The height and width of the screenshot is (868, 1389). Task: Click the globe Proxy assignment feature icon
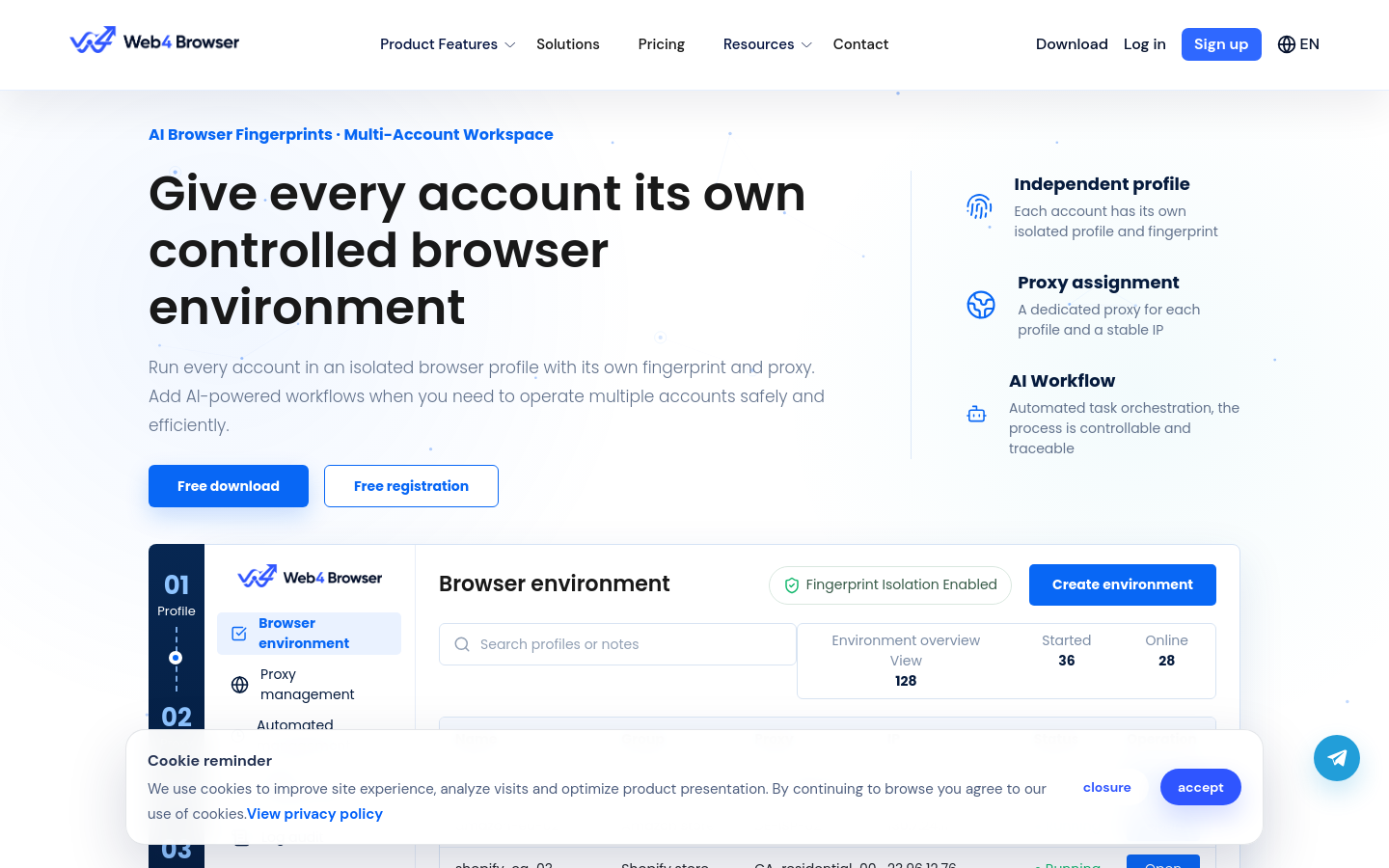981,305
